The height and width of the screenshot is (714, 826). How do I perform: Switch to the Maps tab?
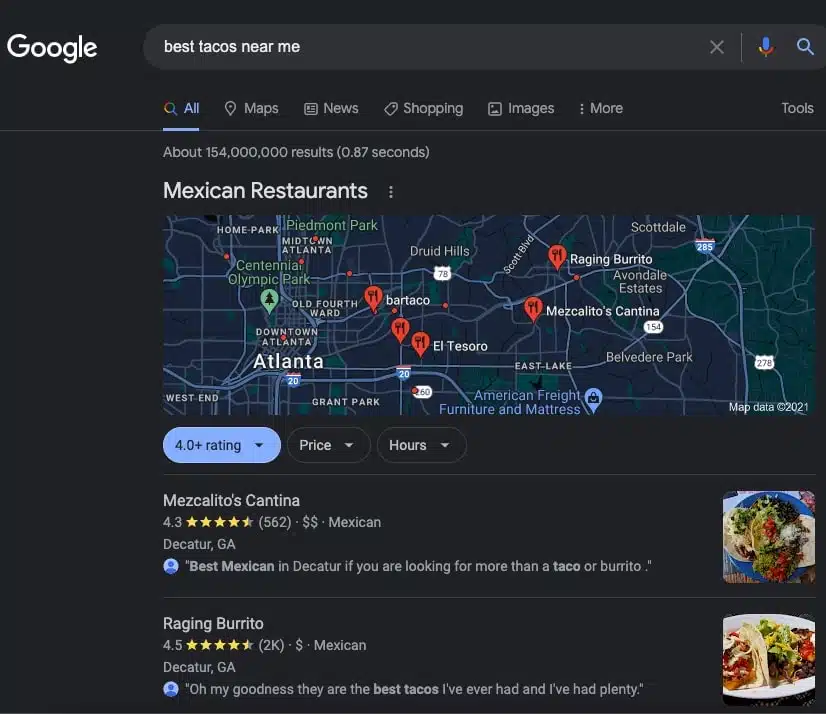click(x=251, y=109)
